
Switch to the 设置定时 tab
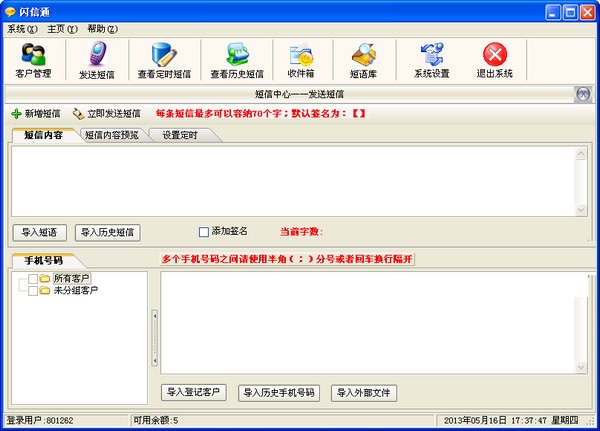coord(180,135)
